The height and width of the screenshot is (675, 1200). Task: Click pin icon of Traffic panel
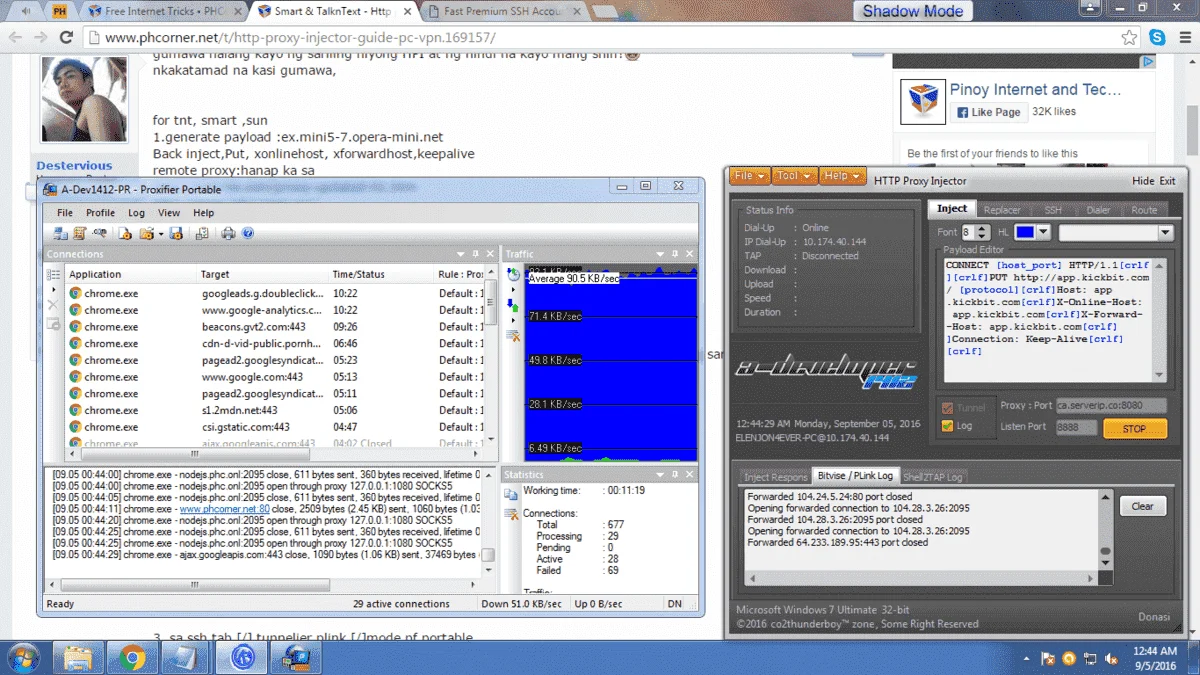click(x=675, y=254)
